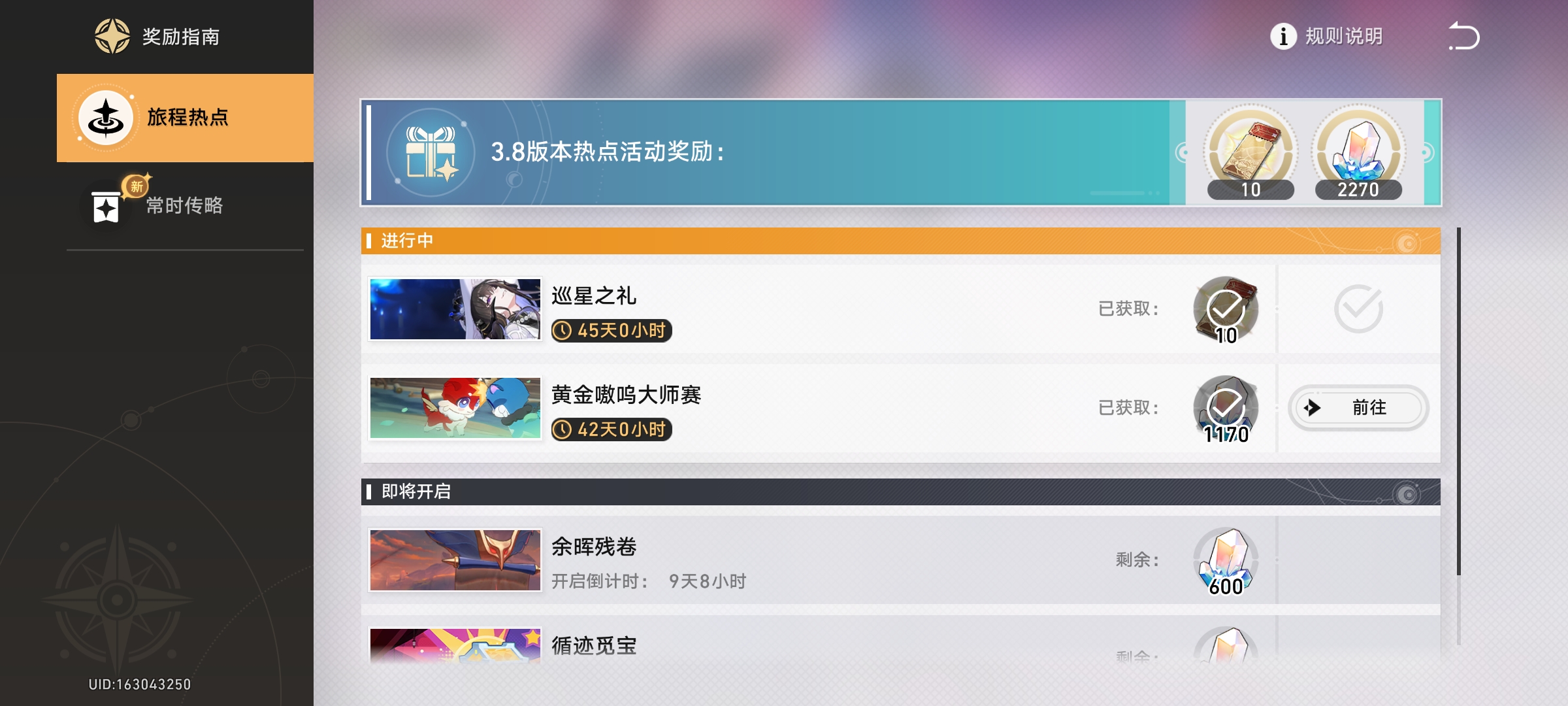Open the 规则说明 info icon

click(1283, 37)
